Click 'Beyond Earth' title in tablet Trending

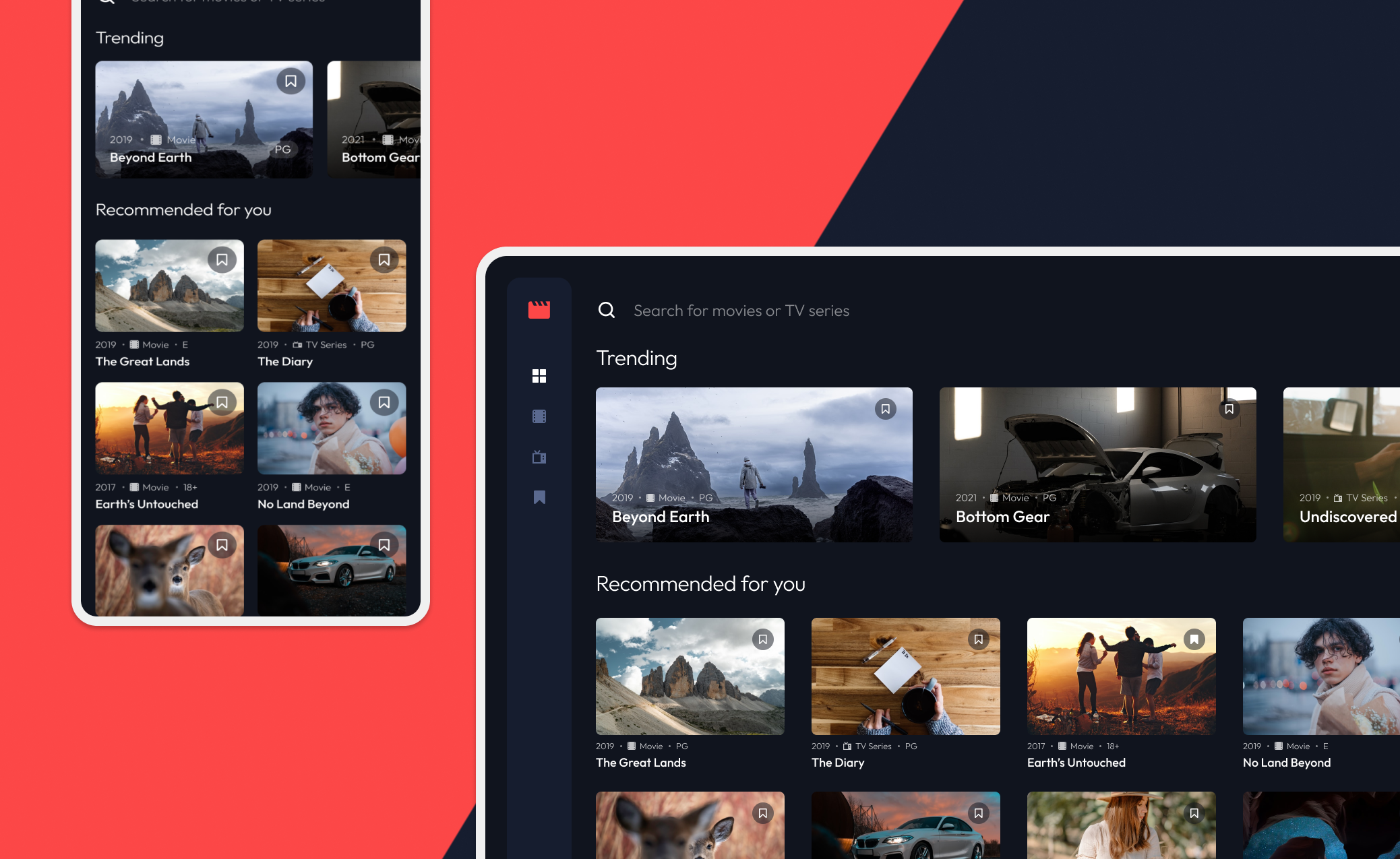click(x=661, y=517)
